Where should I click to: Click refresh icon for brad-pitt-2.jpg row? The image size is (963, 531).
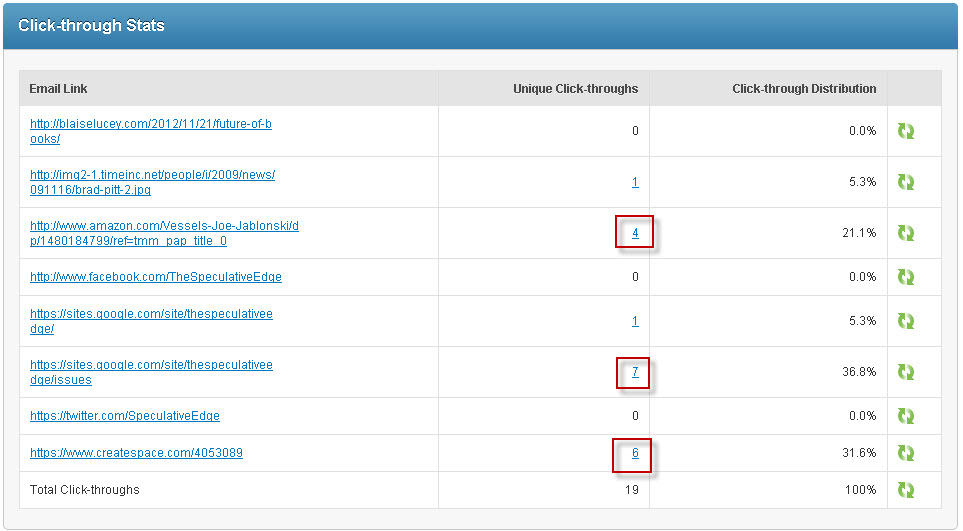click(906, 182)
